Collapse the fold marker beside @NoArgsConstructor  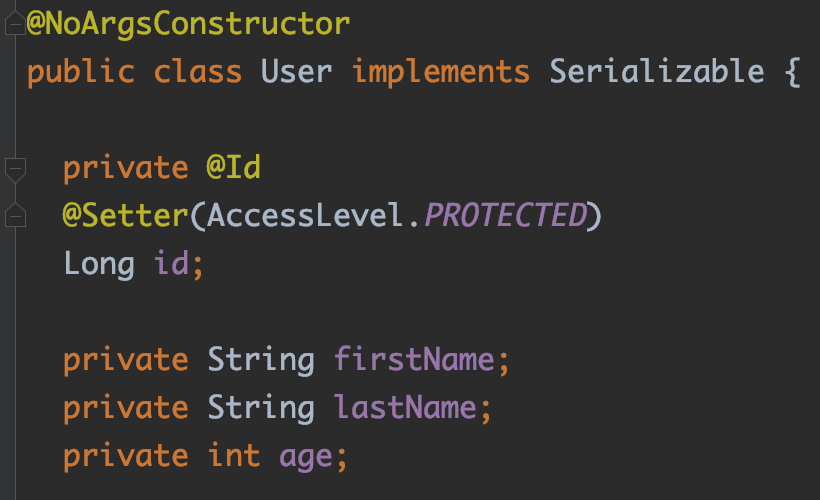(14, 25)
